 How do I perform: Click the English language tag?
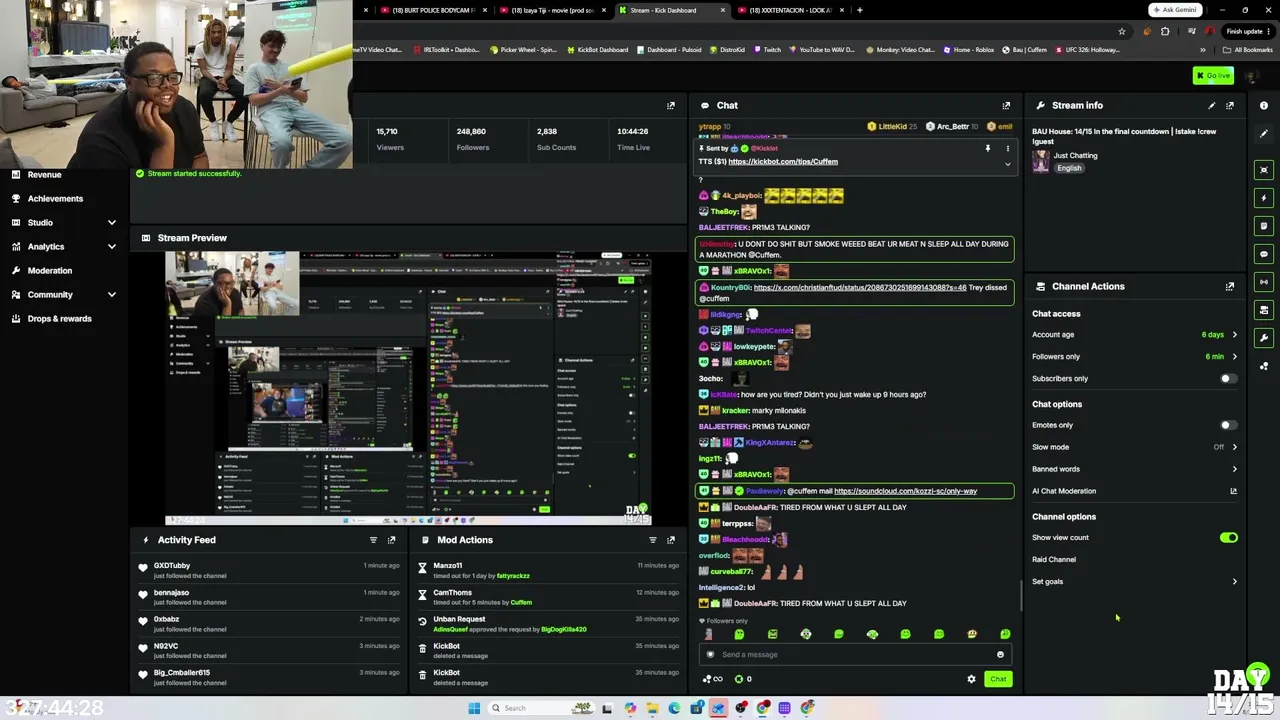pos(1069,168)
